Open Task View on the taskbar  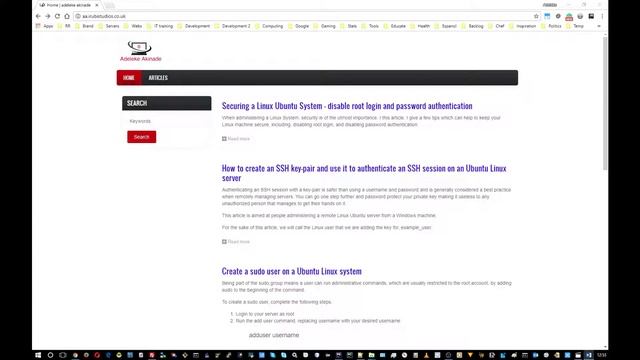(62, 355)
